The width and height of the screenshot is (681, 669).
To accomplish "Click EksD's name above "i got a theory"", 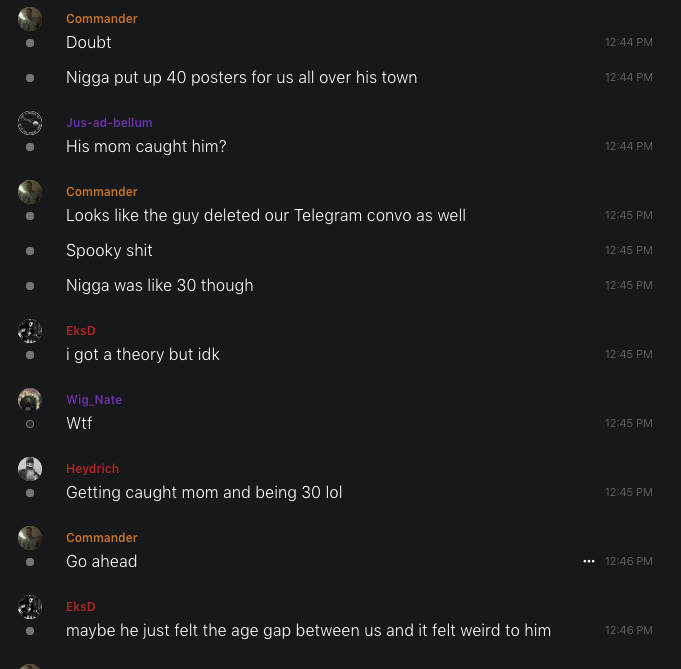I will pyautogui.click(x=81, y=331).
